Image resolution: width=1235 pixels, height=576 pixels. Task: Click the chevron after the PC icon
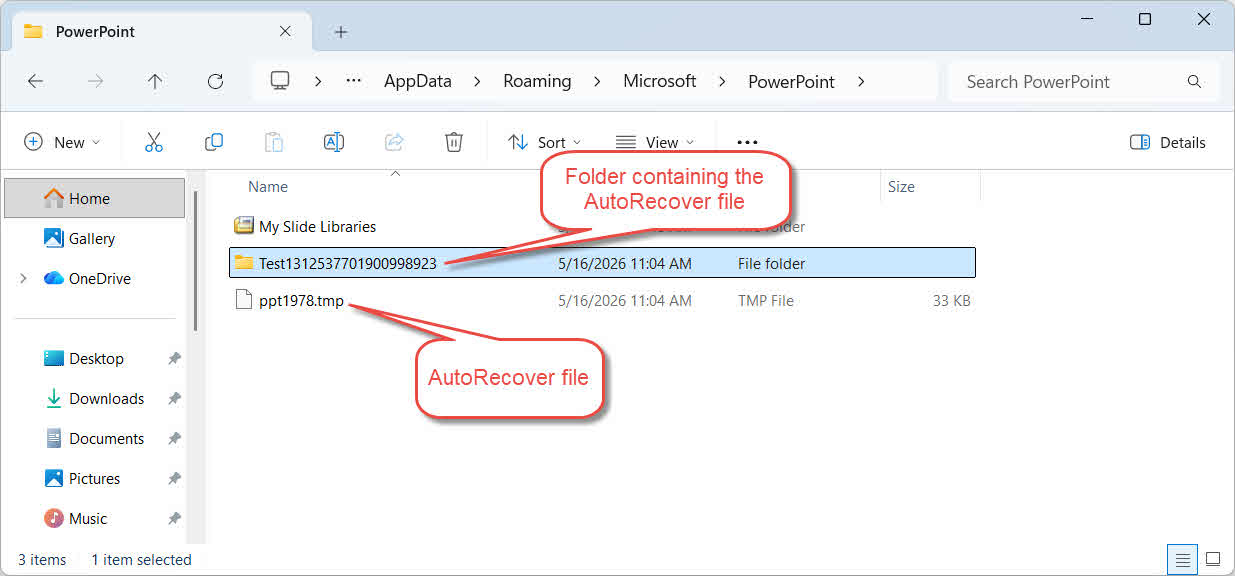(x=318, y=82)
